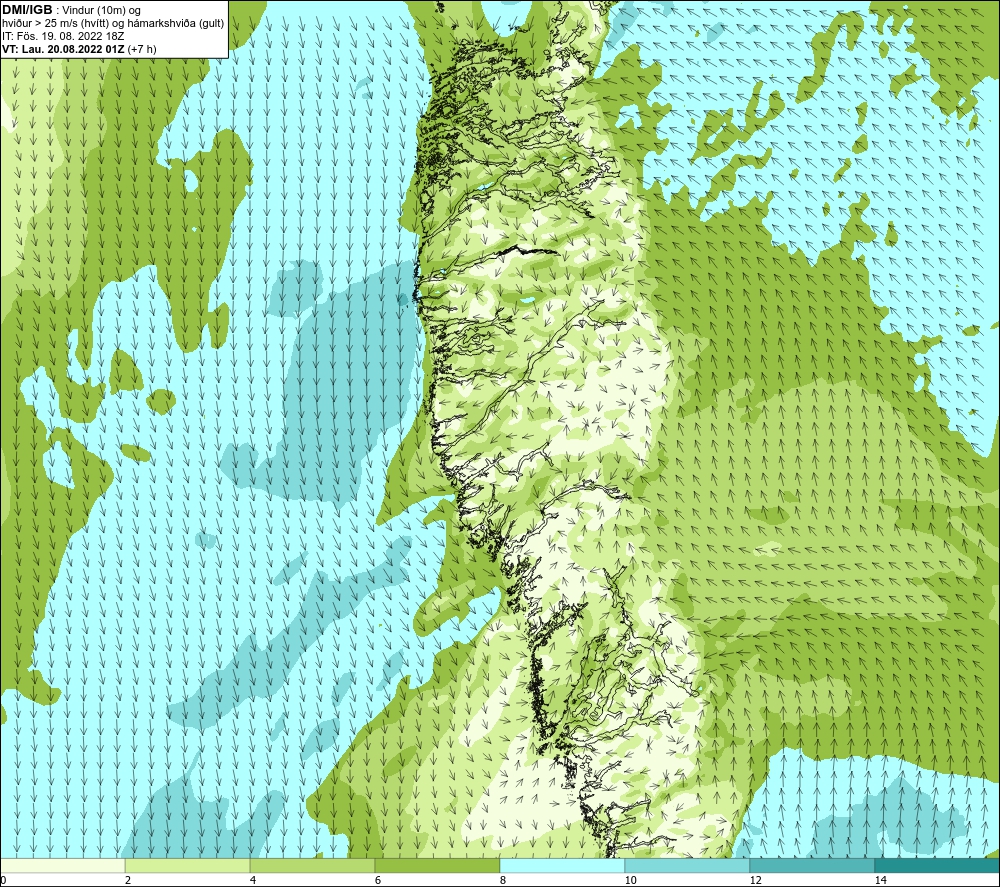1000x887 pixels.
Task: Click the "hviður > 25 m/s (hvítt)" line
Action: point(55,24)
